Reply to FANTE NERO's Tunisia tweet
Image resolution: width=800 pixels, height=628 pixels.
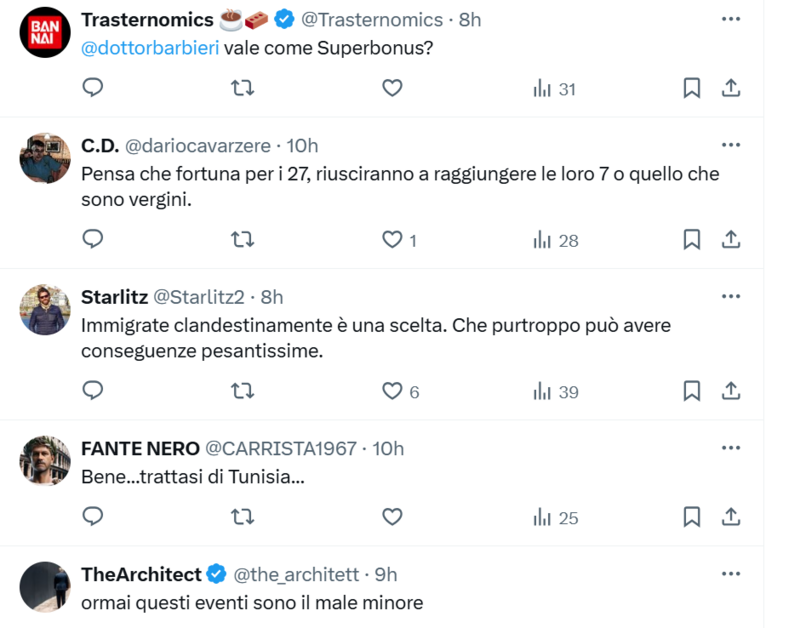93,517
